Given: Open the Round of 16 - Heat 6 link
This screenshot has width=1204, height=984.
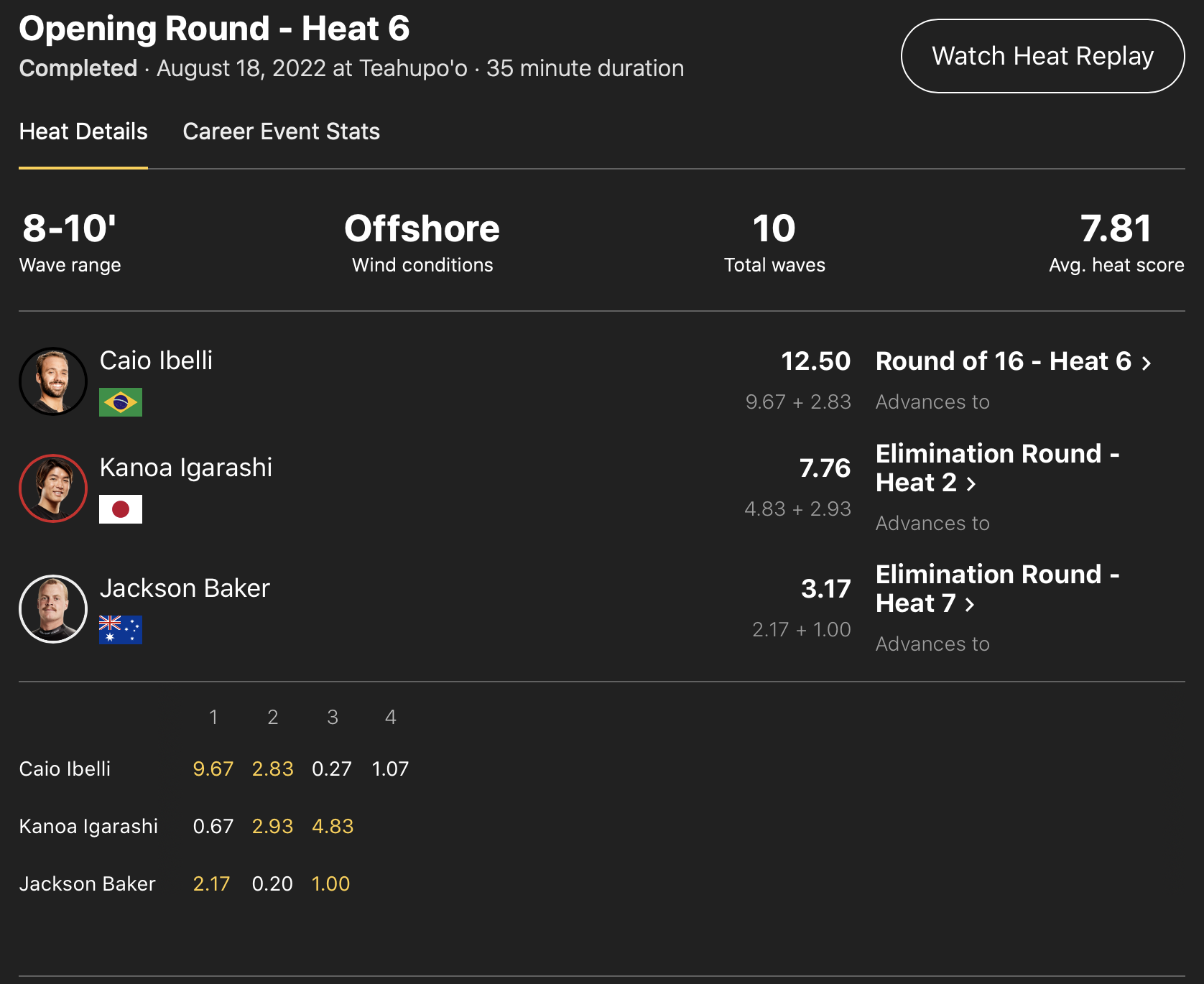Looking at the screenshot, I should (1003, 361).
